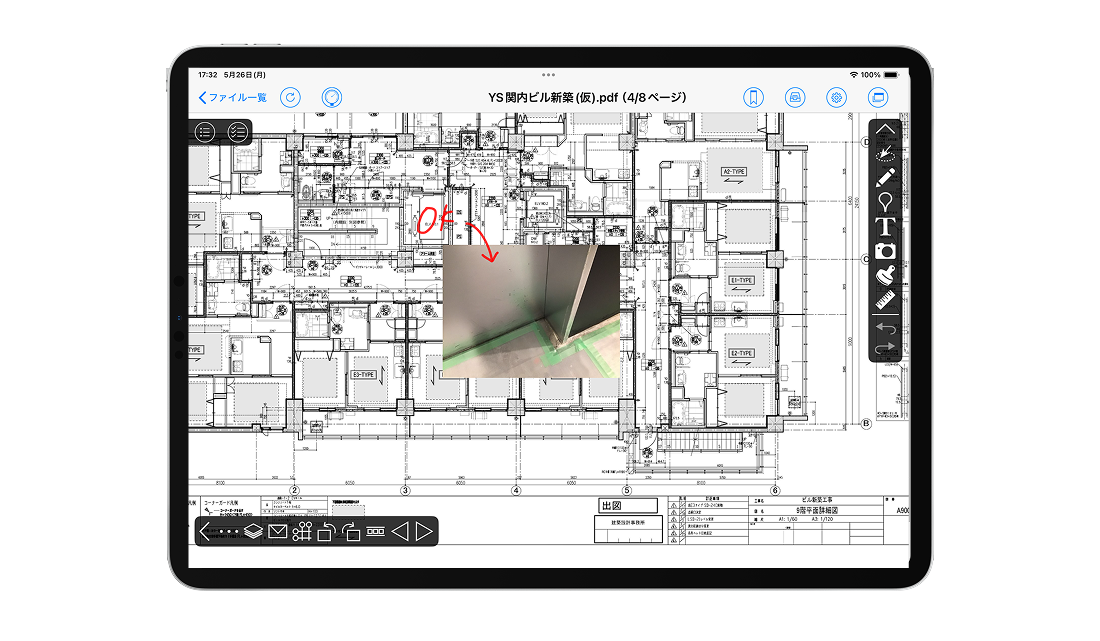Select the pin marker tool
1100x641 pixels.
coord(885,202)
